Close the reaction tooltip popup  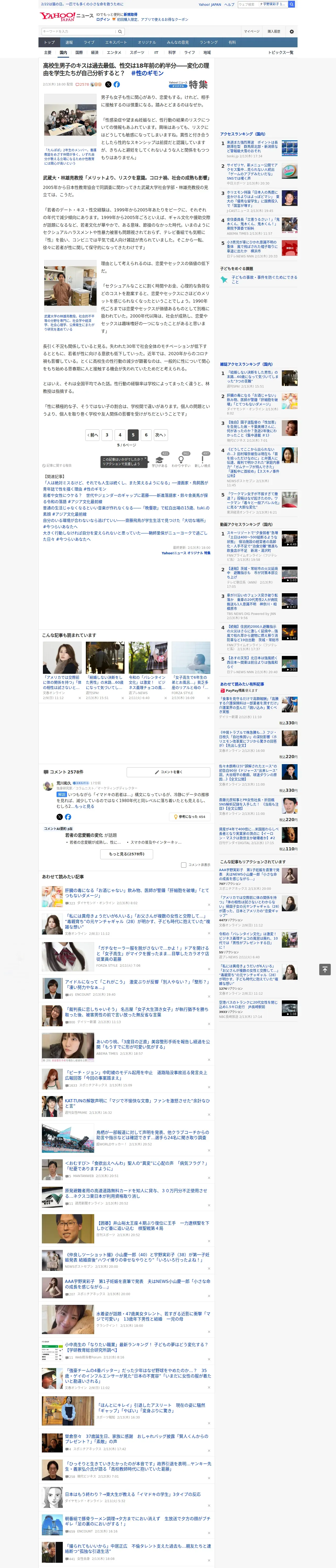tap(146, 459)
